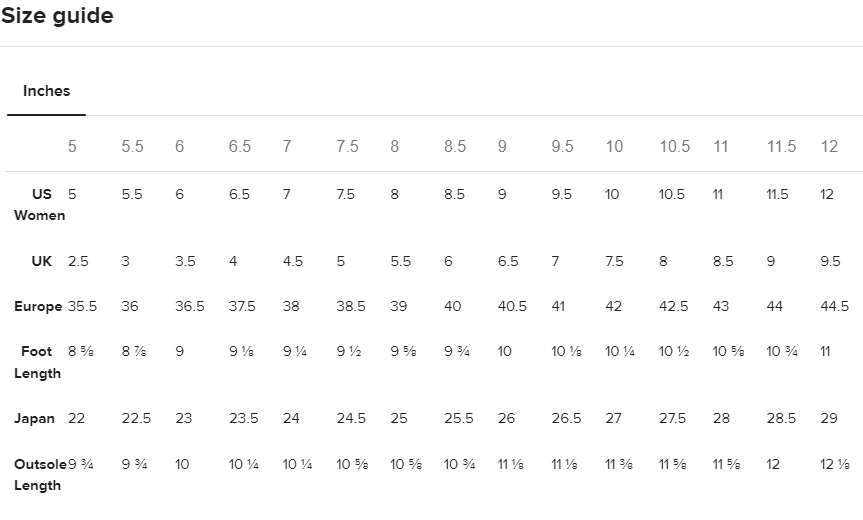The image size is (863, 520).
Task: Click the Europe row label
Action: click(38, 307)
